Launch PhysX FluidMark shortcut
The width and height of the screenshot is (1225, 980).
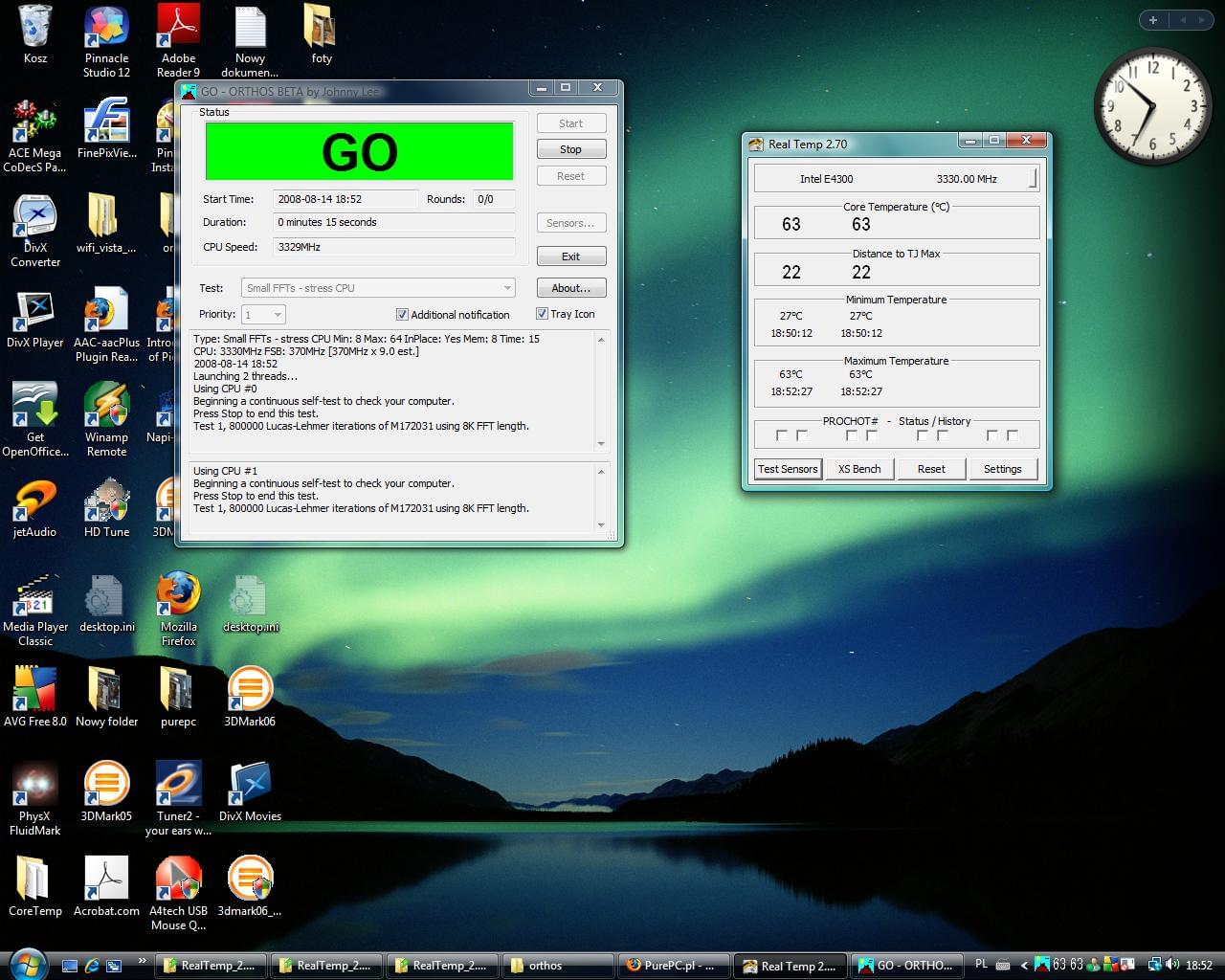(x=35, y=799)
